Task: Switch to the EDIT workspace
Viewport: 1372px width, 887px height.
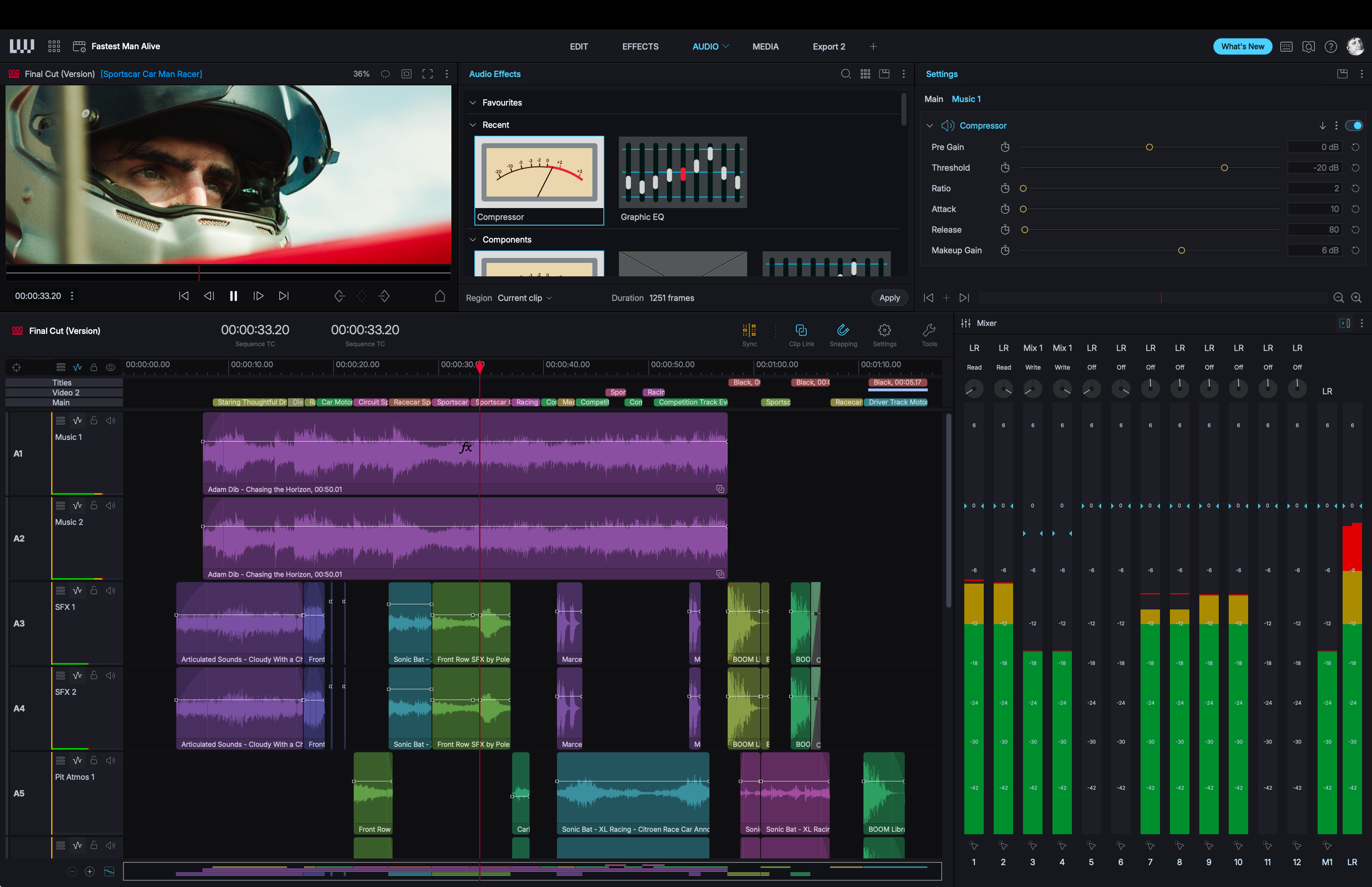Action: click(x=579, y=47)
